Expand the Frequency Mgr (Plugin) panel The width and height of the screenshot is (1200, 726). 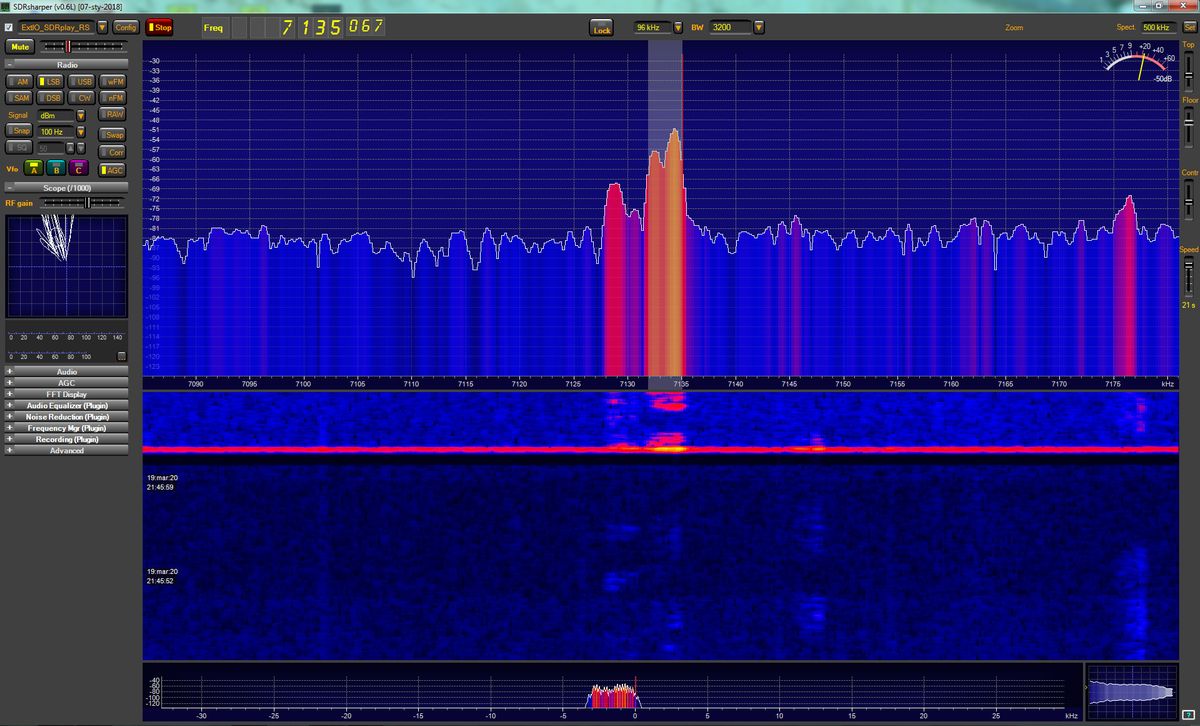pyautogui.click(x=67, y=428)
